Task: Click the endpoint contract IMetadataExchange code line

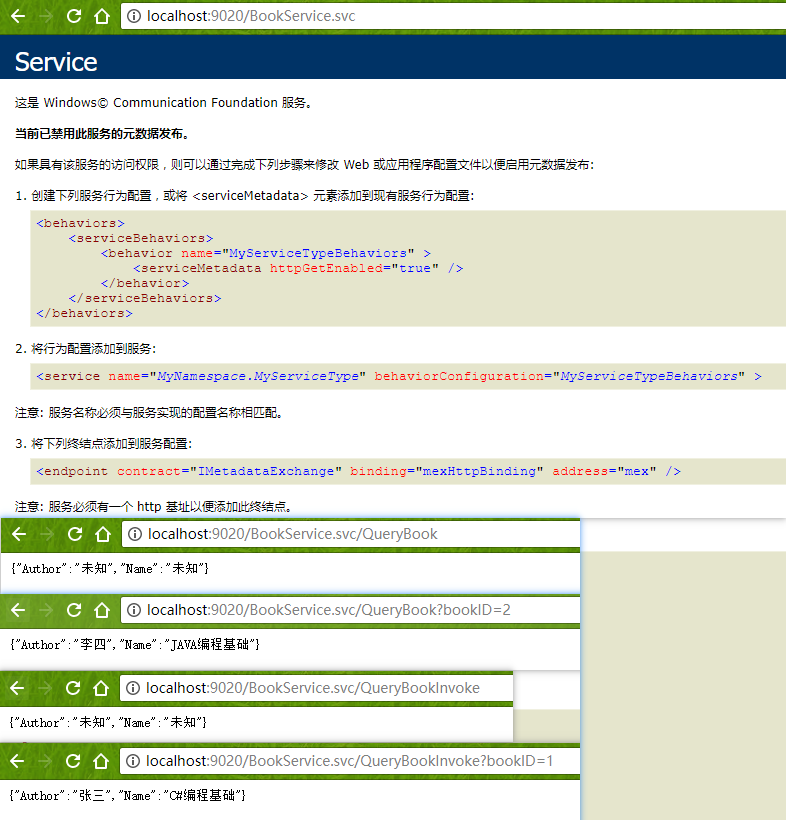Action: pyautogui.click(x=358, y=471)
